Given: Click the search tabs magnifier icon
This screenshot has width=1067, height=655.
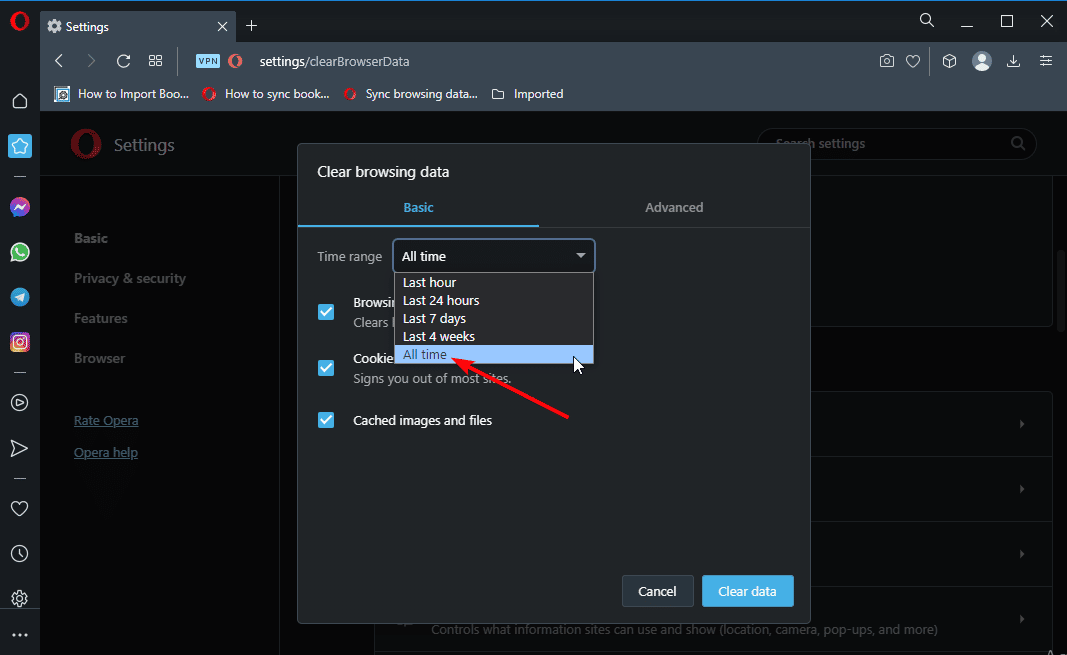Looking at the screenshot, I should (927, 20).
